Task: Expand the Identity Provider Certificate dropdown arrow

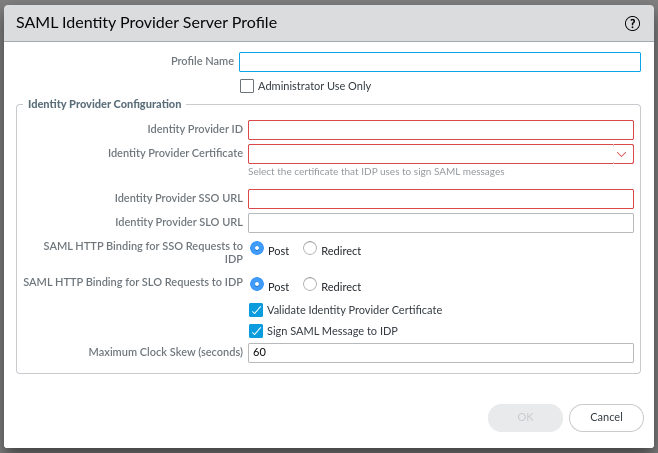Action: tap(621, 154)
